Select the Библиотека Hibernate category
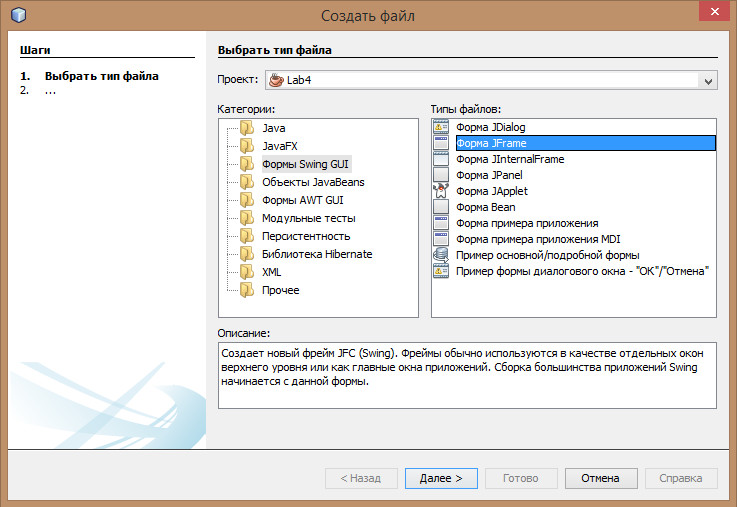The image size is (737, 507). click(317, 254)
